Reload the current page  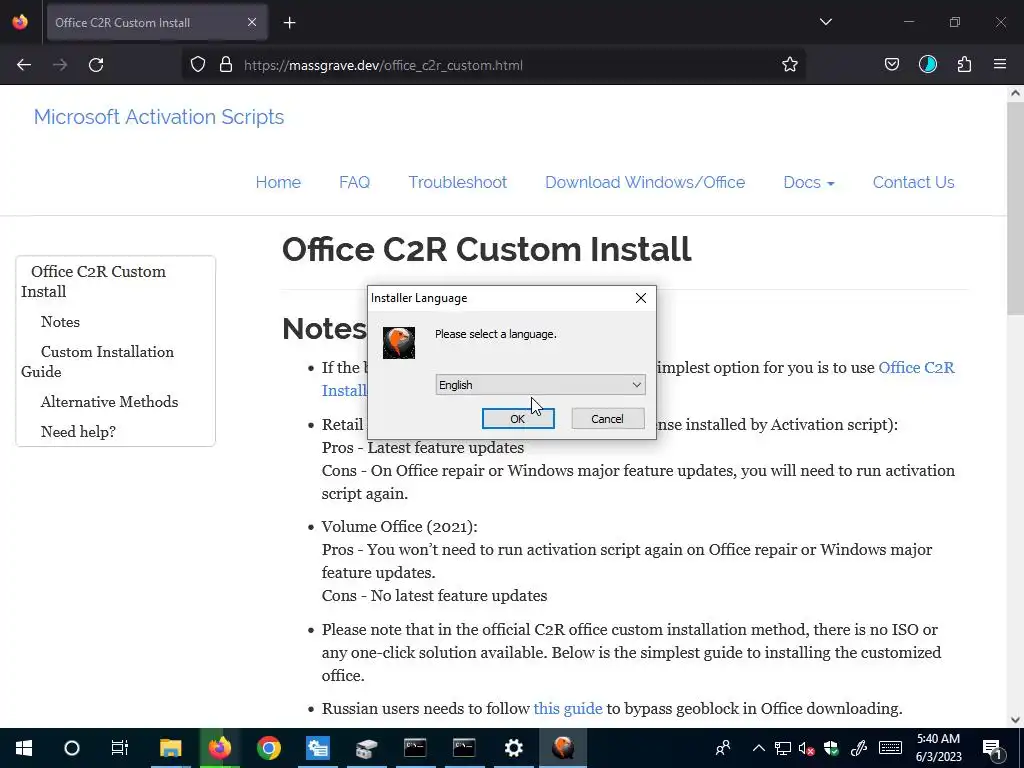pyautogui.click(x=96, y=65)
